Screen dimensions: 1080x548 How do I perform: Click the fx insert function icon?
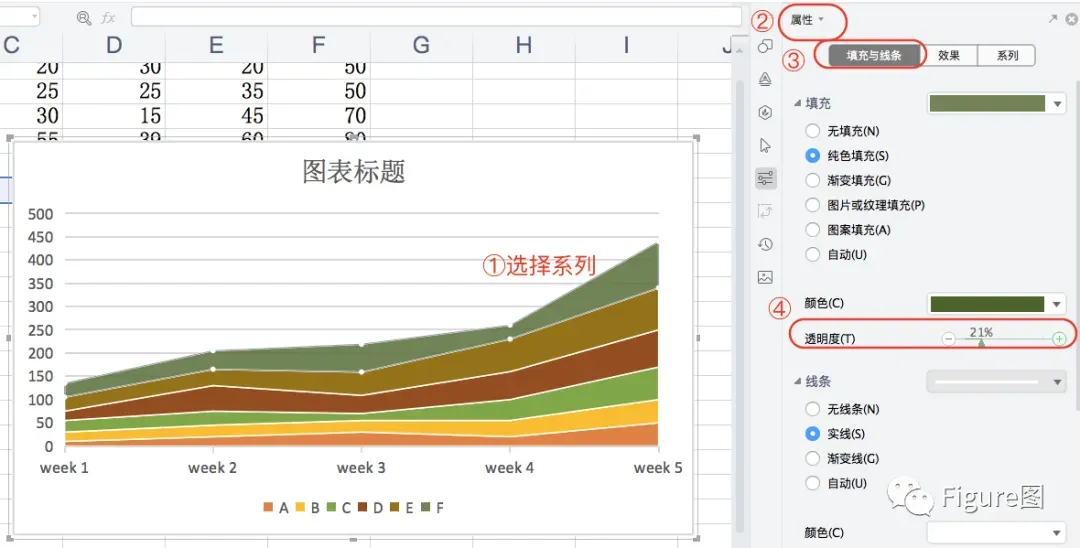click(108, 18)
